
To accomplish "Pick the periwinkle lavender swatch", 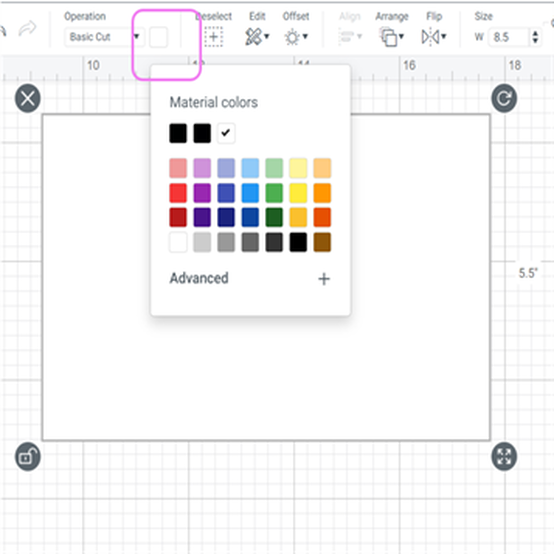I will 226,168.
